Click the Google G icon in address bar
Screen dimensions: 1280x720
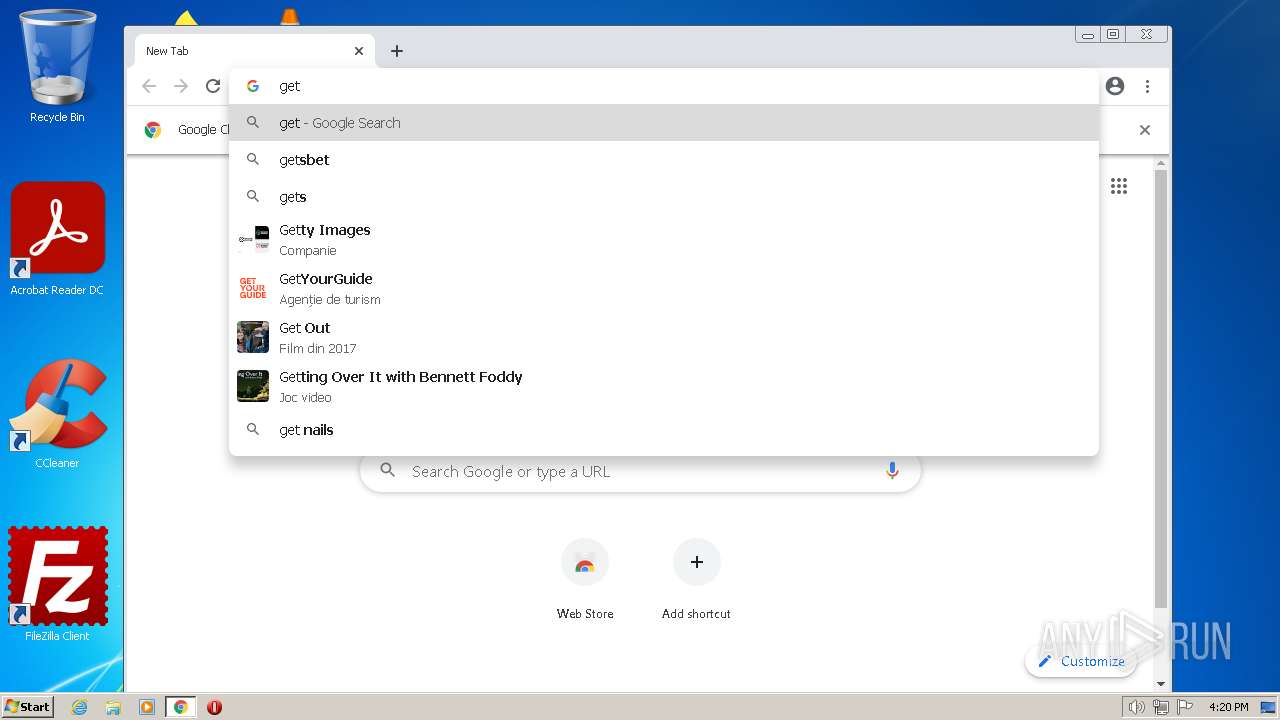click(x=253, y=86)
